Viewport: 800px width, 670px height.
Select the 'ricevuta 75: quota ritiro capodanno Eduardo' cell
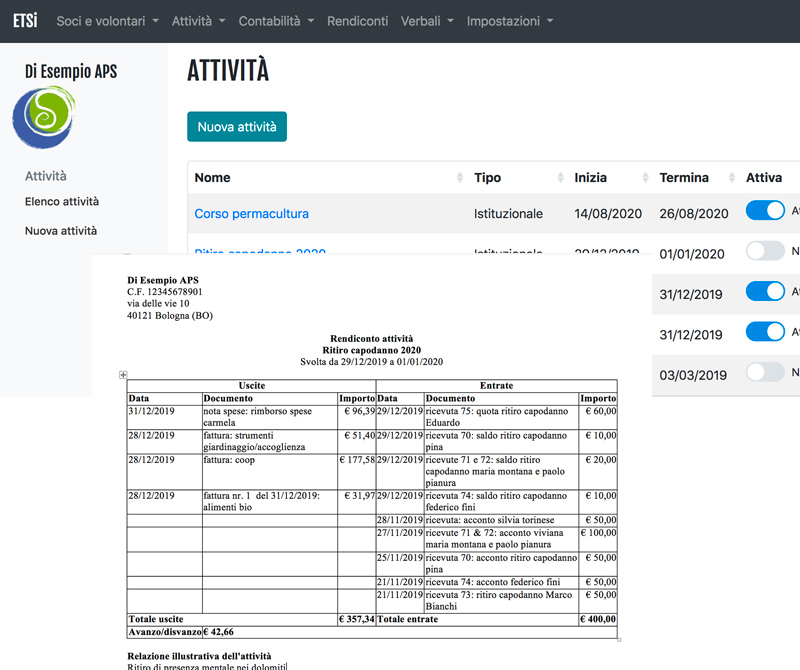point(502,417)
